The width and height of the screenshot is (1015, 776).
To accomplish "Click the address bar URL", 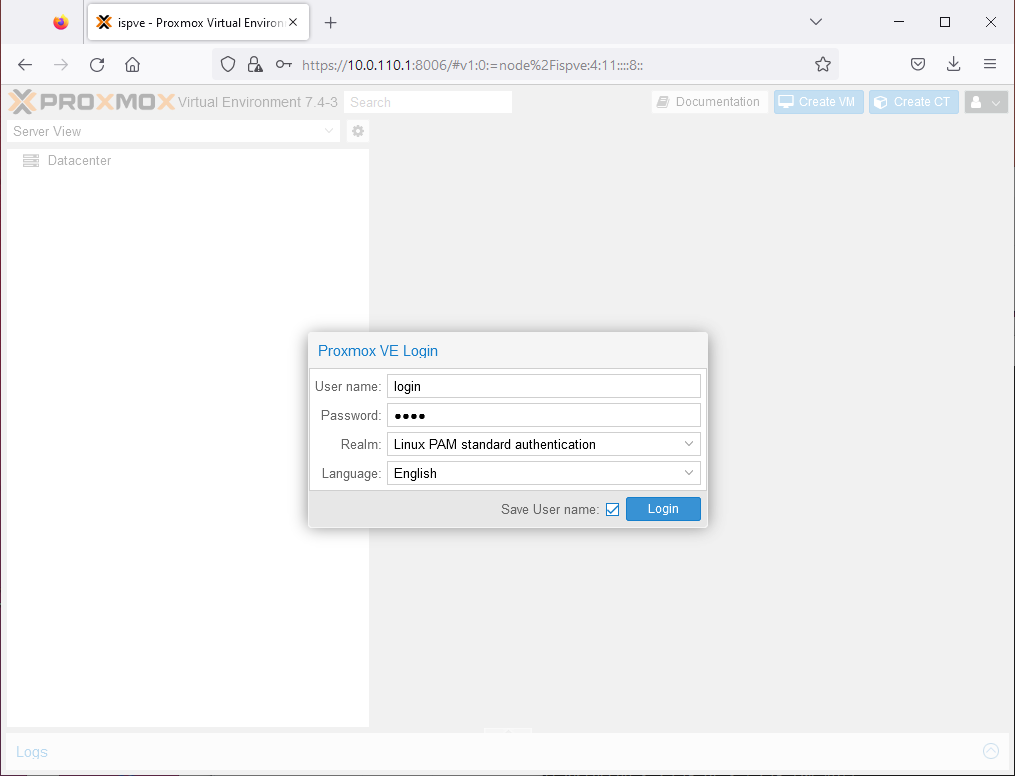I will coord(473,65).
